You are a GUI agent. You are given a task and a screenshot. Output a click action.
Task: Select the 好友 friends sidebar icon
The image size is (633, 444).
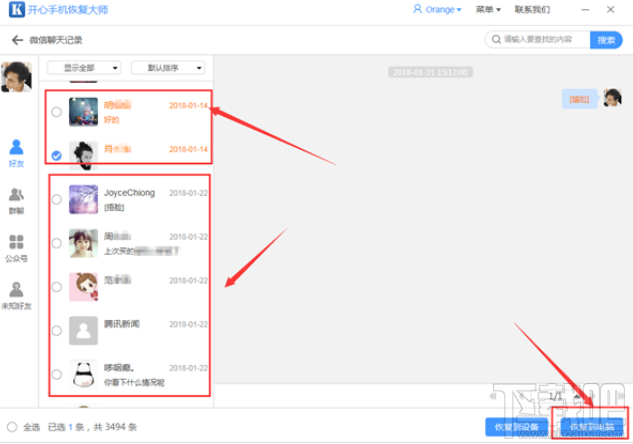(x=16, y=153)
